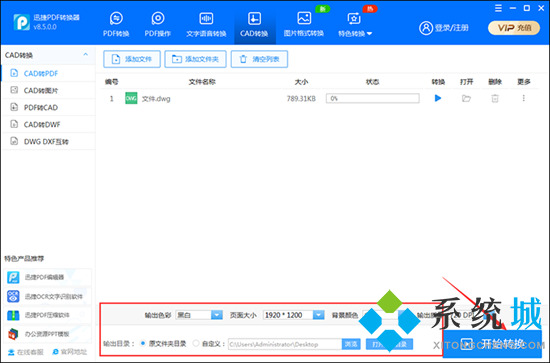Select DWG DXF互转 in the sidebar
The height and width of the screenshot is (363, 550).
pyautogui.click(x=48, y=141)
